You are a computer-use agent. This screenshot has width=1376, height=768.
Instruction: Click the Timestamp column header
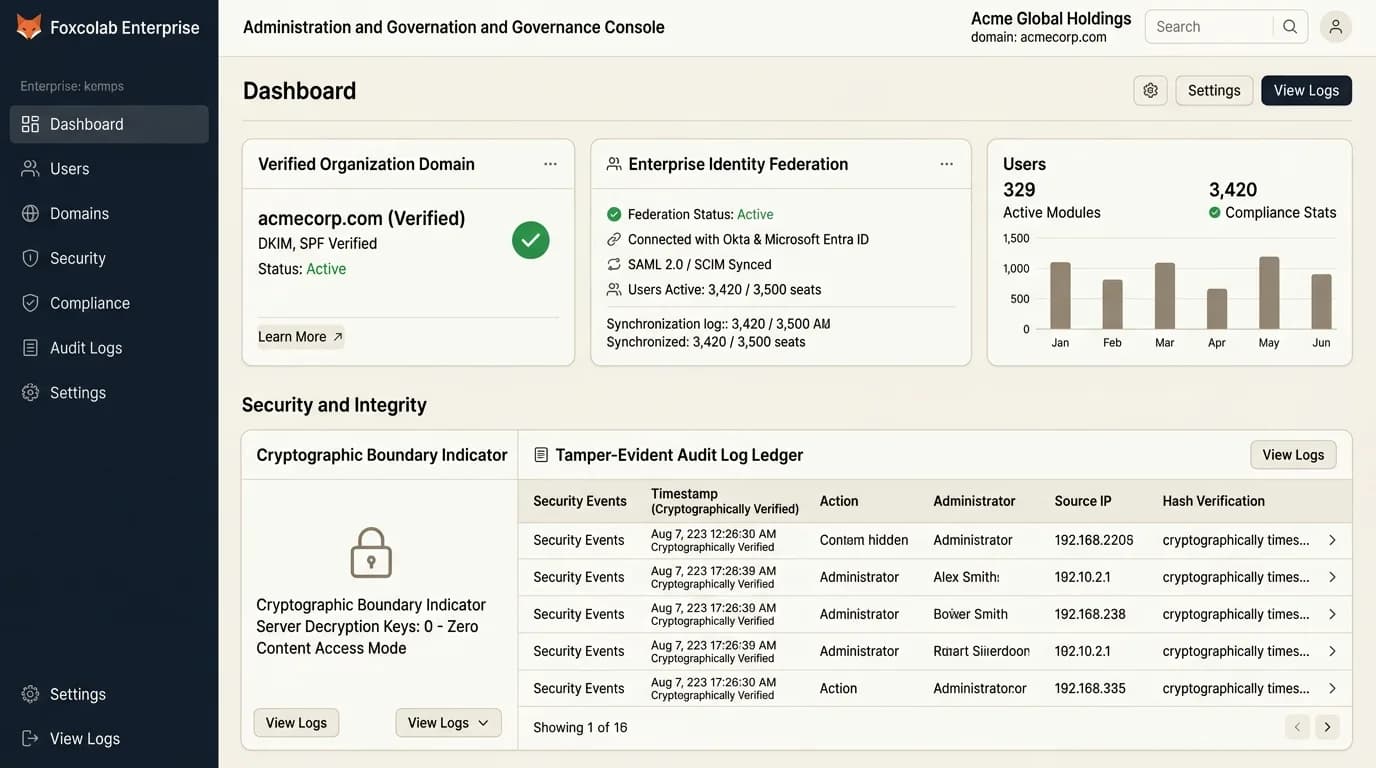pyautogui.click(x=725, y=501)
